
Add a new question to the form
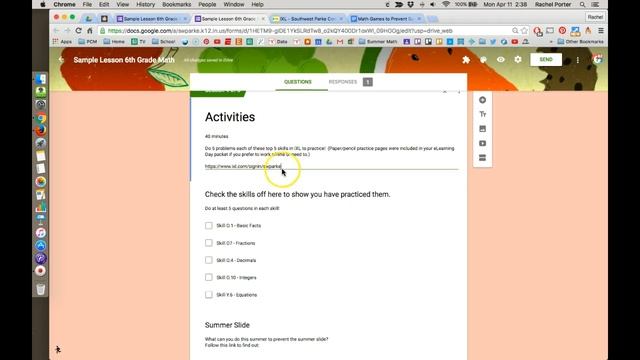tap(482, 100)
